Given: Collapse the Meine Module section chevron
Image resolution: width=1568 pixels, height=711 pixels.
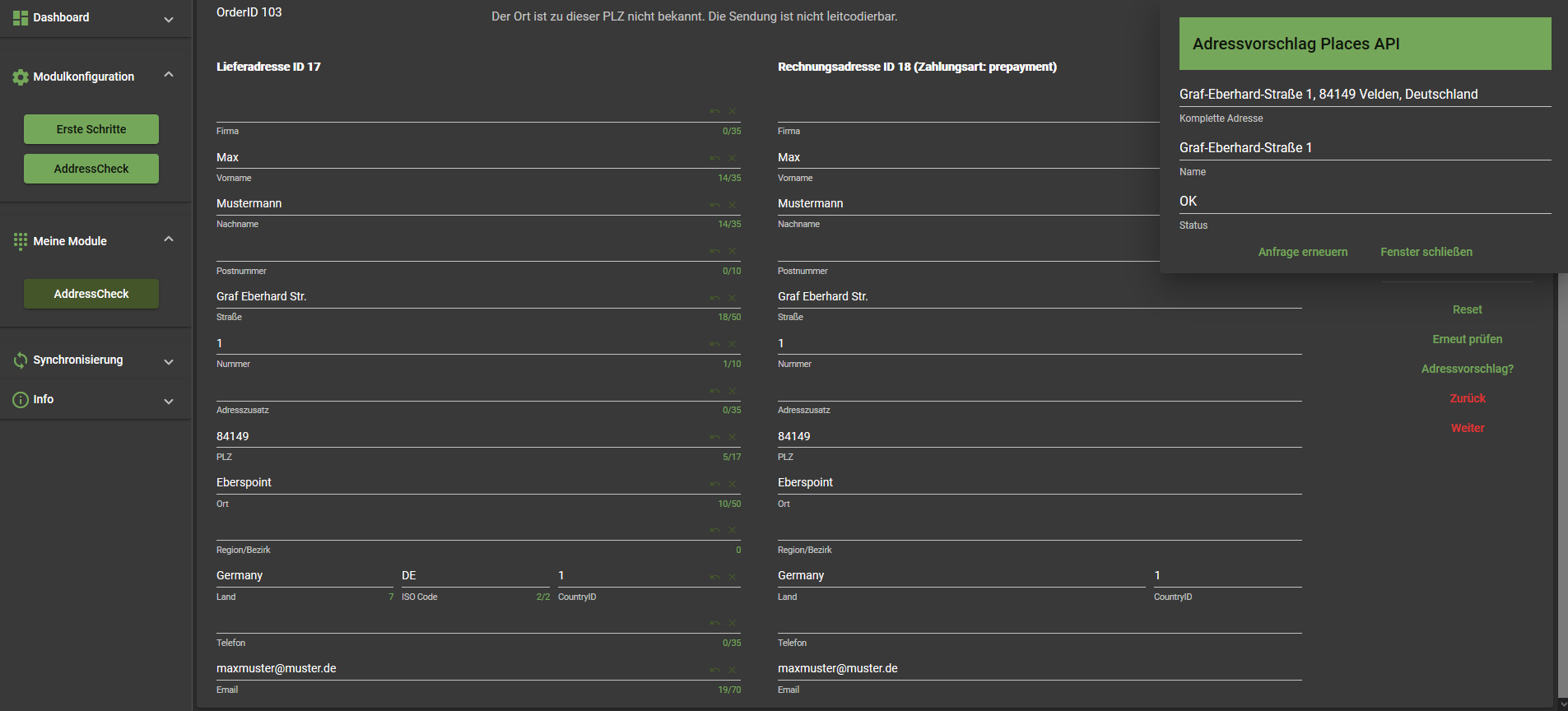Looking at the screenshot, I should pos(169,239).
